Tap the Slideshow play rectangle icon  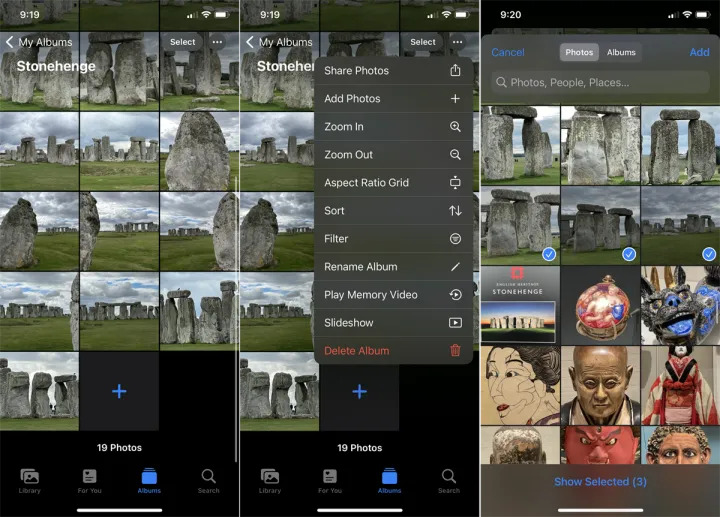coord(455,323)
